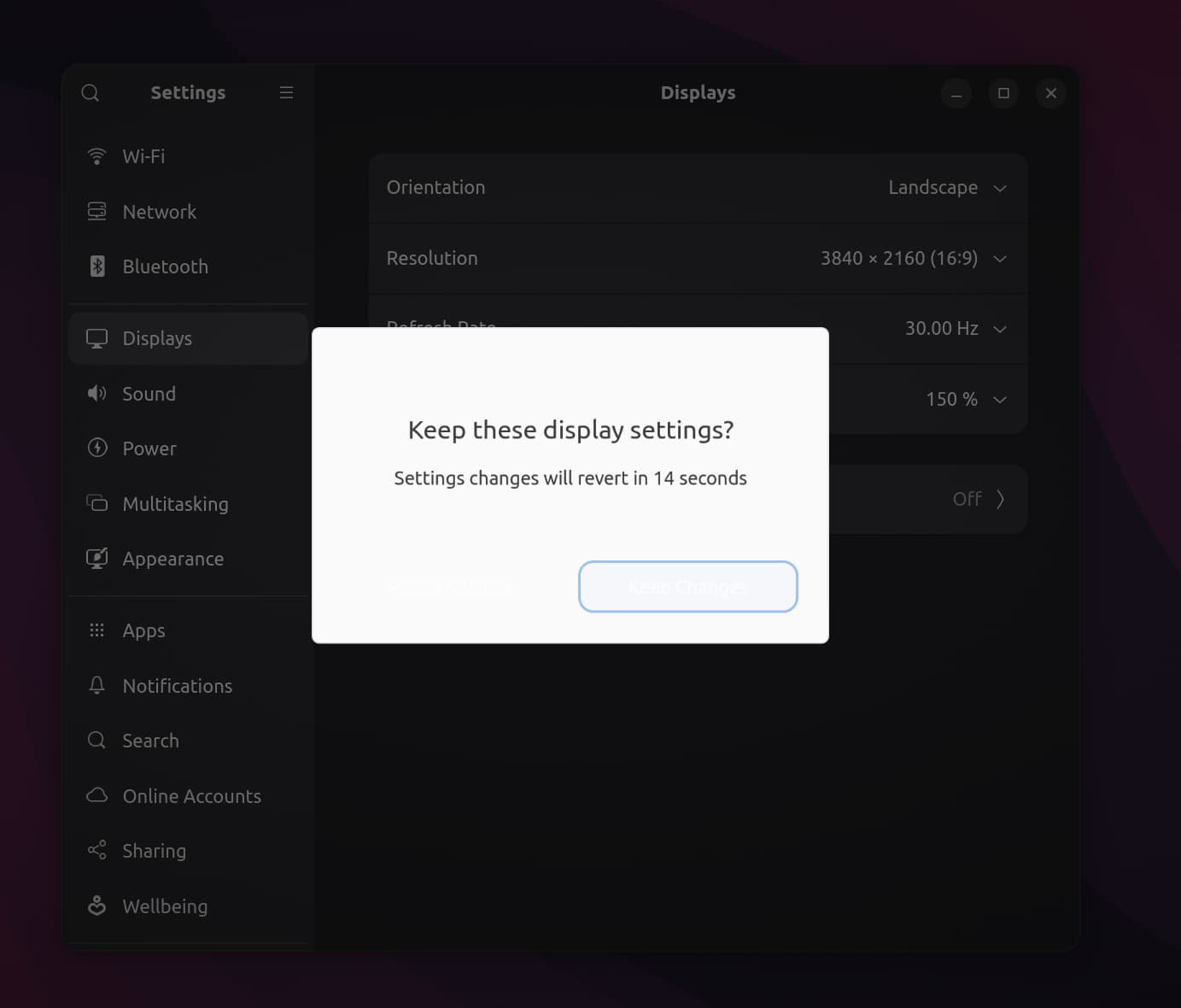The image size is (1181, 1008).
Task: Select the Sound speaker icon
Action: (97, 394)
